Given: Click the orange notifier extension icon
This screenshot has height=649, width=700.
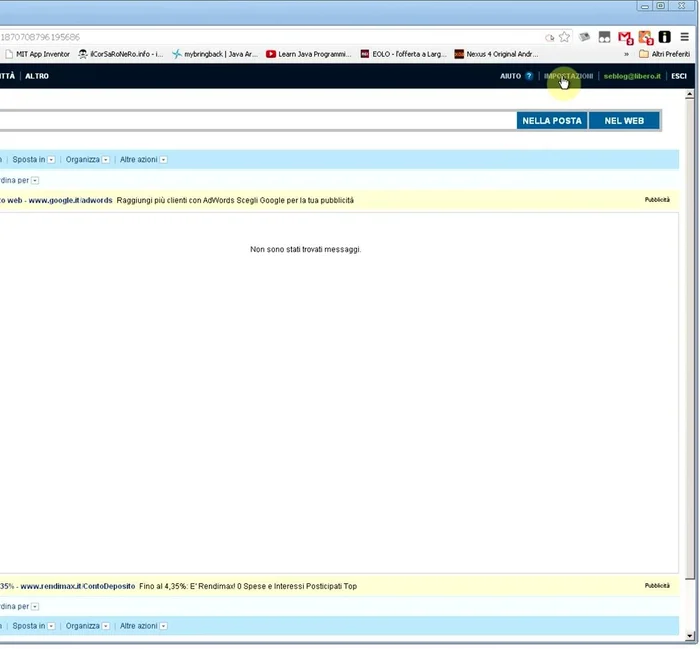Looking at the screenshot, I should pos(645,37).
